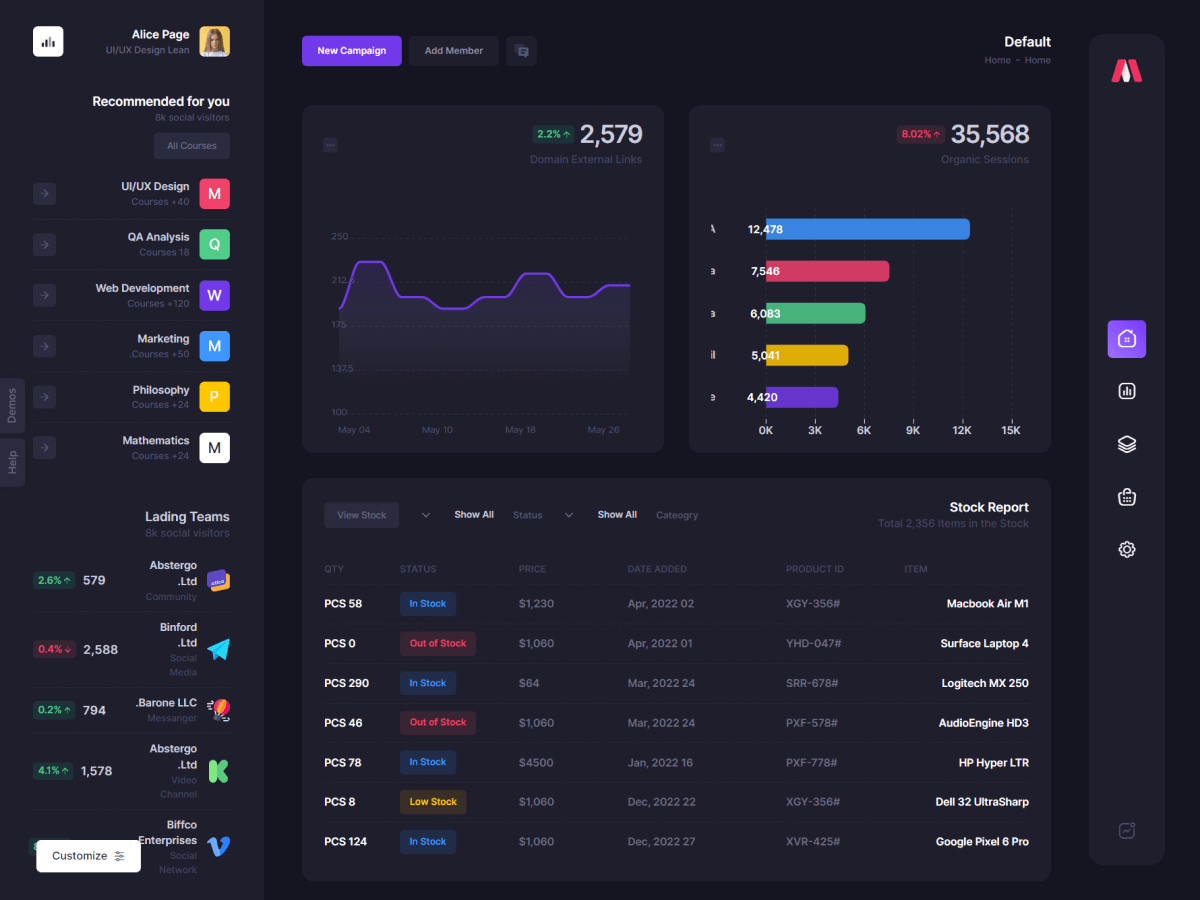This screenshot has width=1200, height=900.
Task: Open the Help side tab
Action: click(x=12, y=462)
